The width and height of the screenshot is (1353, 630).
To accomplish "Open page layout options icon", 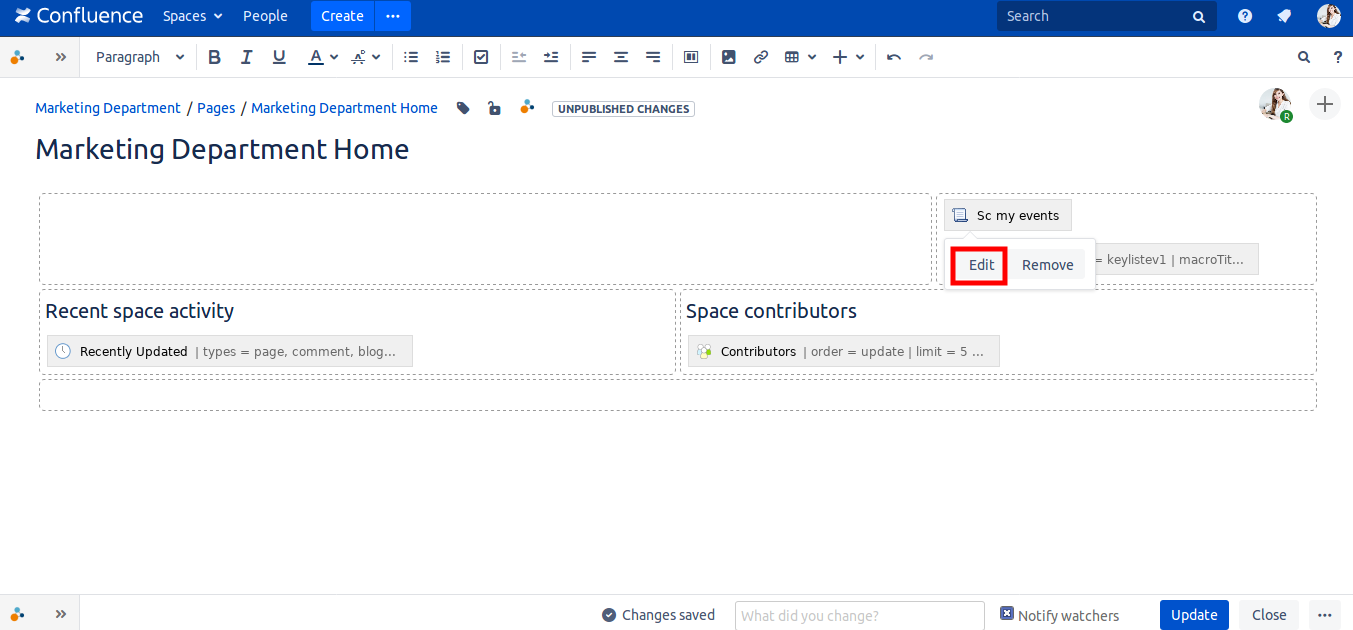I will [690, 57].
